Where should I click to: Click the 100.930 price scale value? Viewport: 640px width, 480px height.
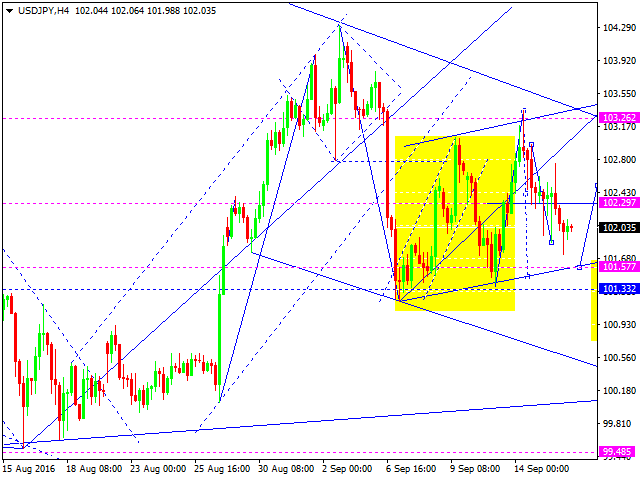point(619,325)
